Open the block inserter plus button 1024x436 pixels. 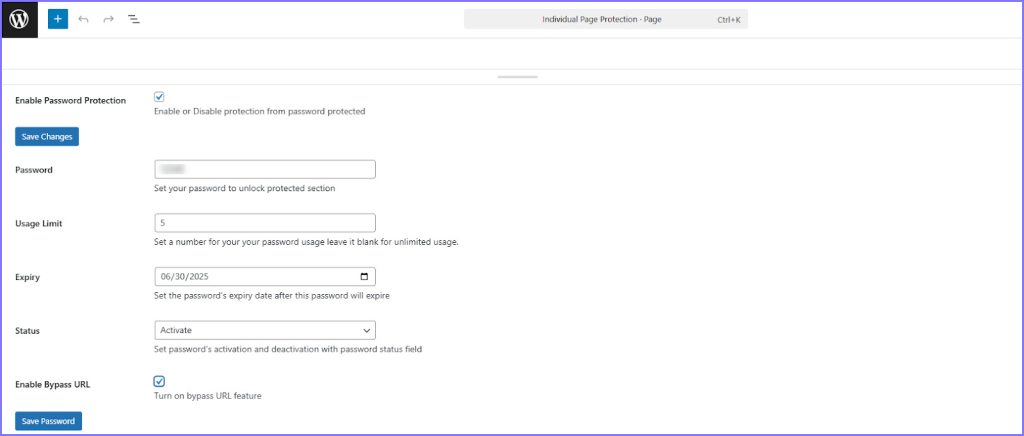58,19
